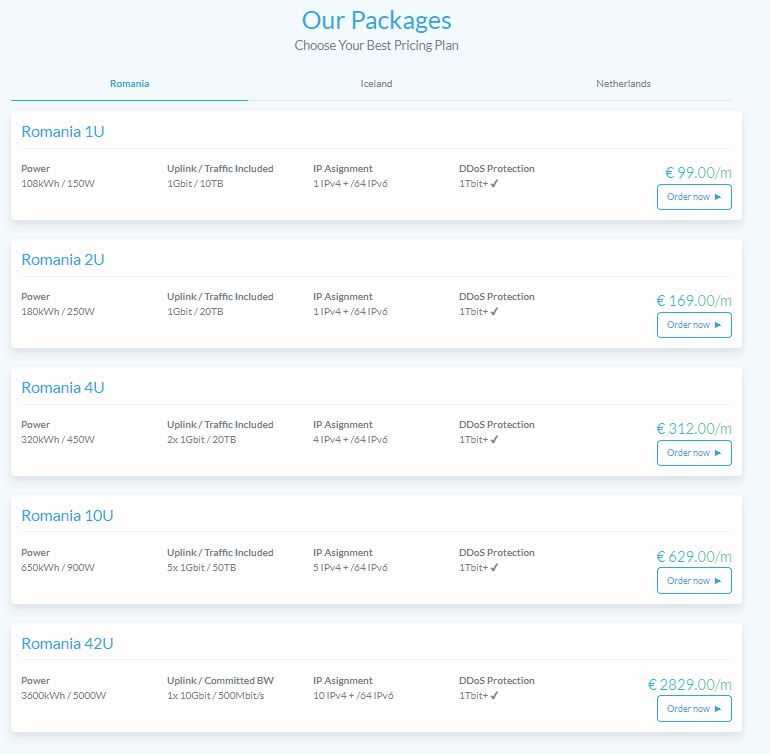Open the Romania 10U title
Image resolution: width=770 pixels, height=754 pixels.
(x=67, y=516)
